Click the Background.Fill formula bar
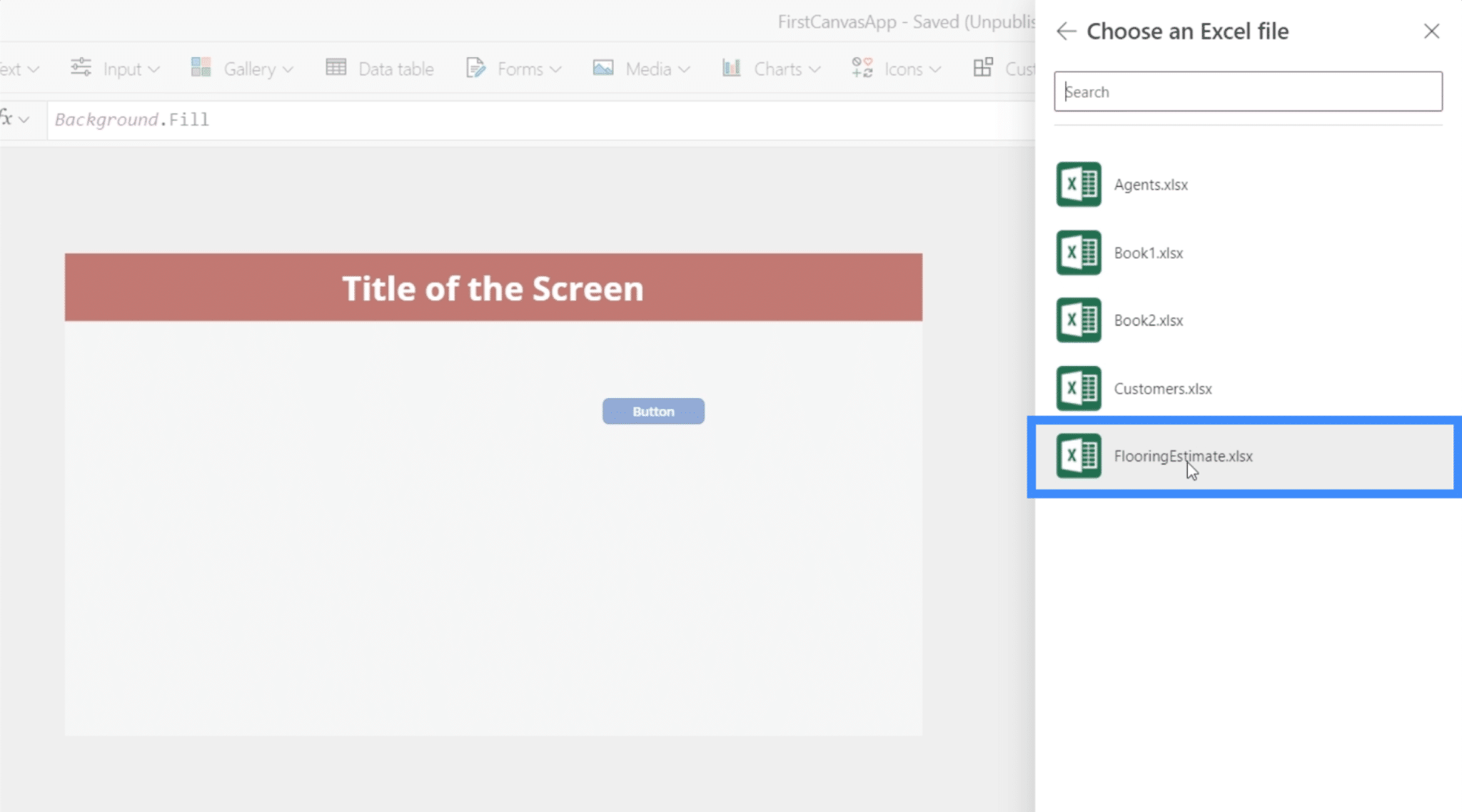Screen dimensions: 1462x812 pyautogui.click(x=541, y=120)
